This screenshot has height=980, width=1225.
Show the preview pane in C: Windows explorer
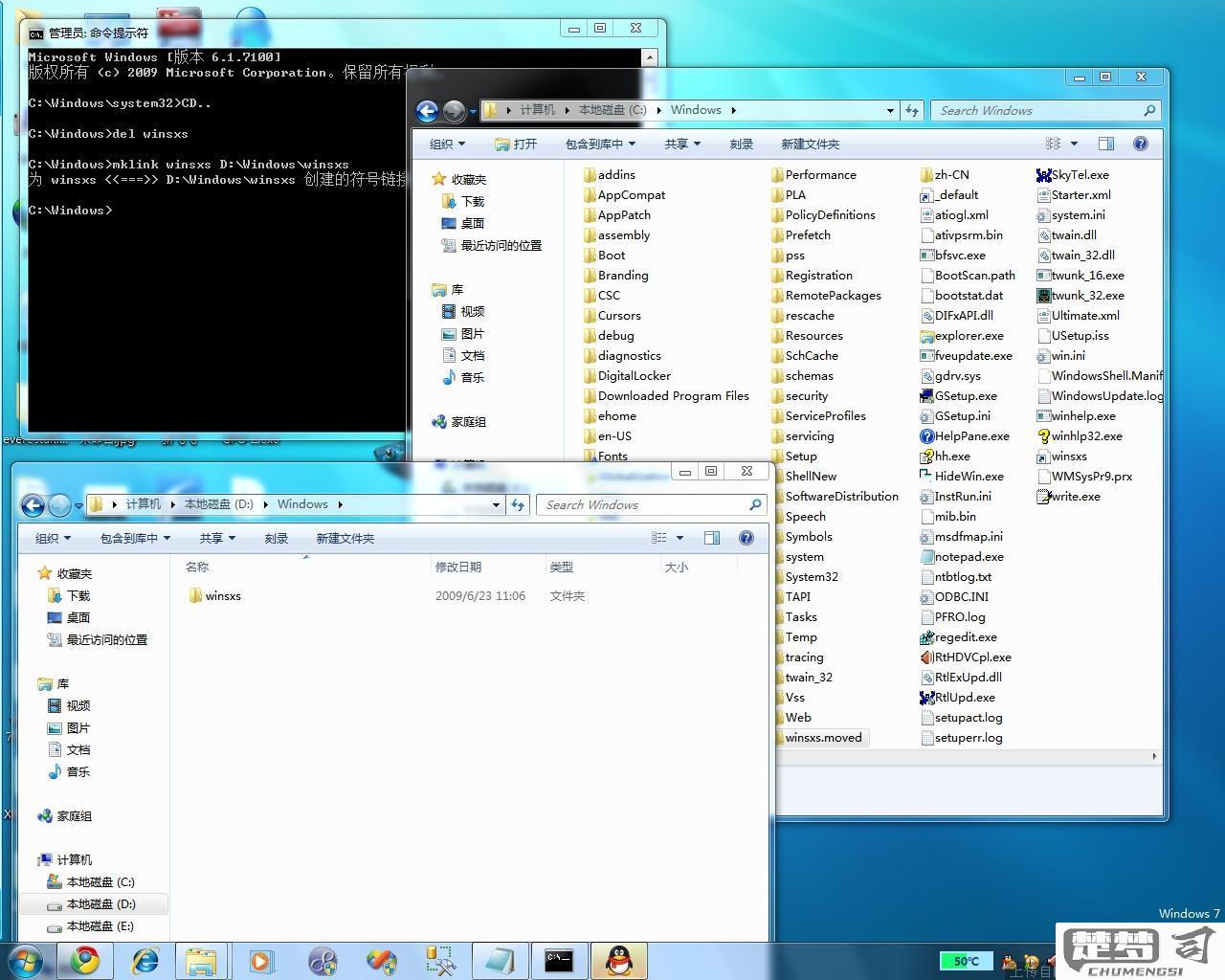(1105, 144)
